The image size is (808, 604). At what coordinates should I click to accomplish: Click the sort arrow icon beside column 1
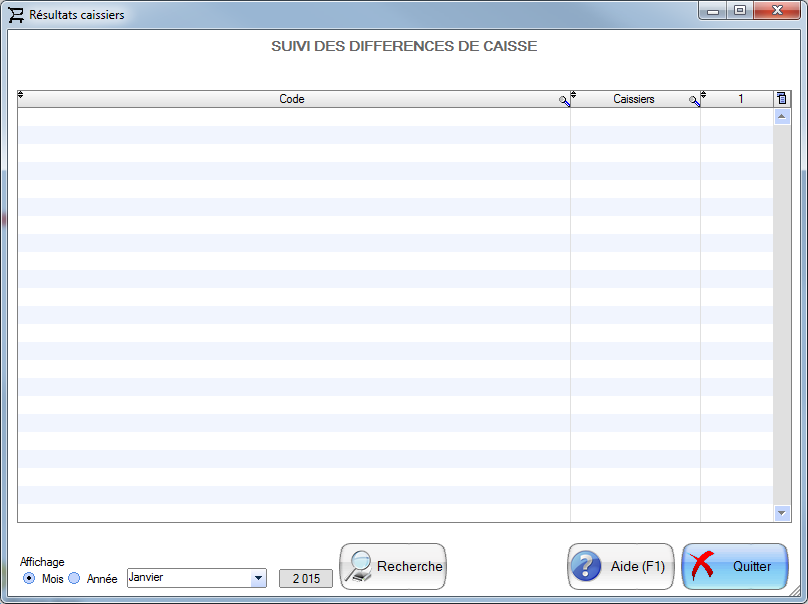[x=703, y=96]
